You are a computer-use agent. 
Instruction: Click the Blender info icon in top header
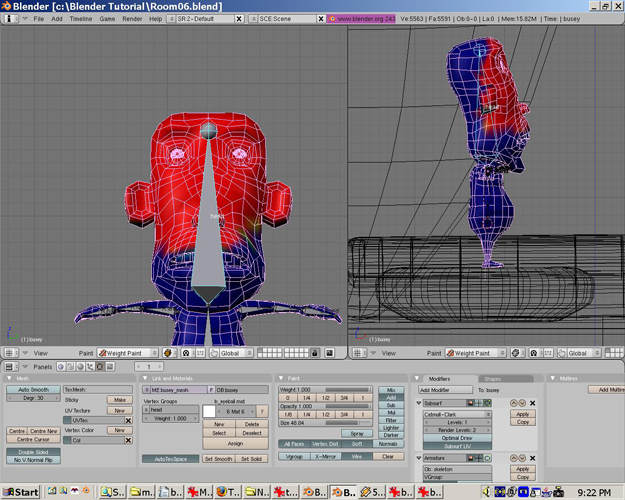[x=9, y=19]
